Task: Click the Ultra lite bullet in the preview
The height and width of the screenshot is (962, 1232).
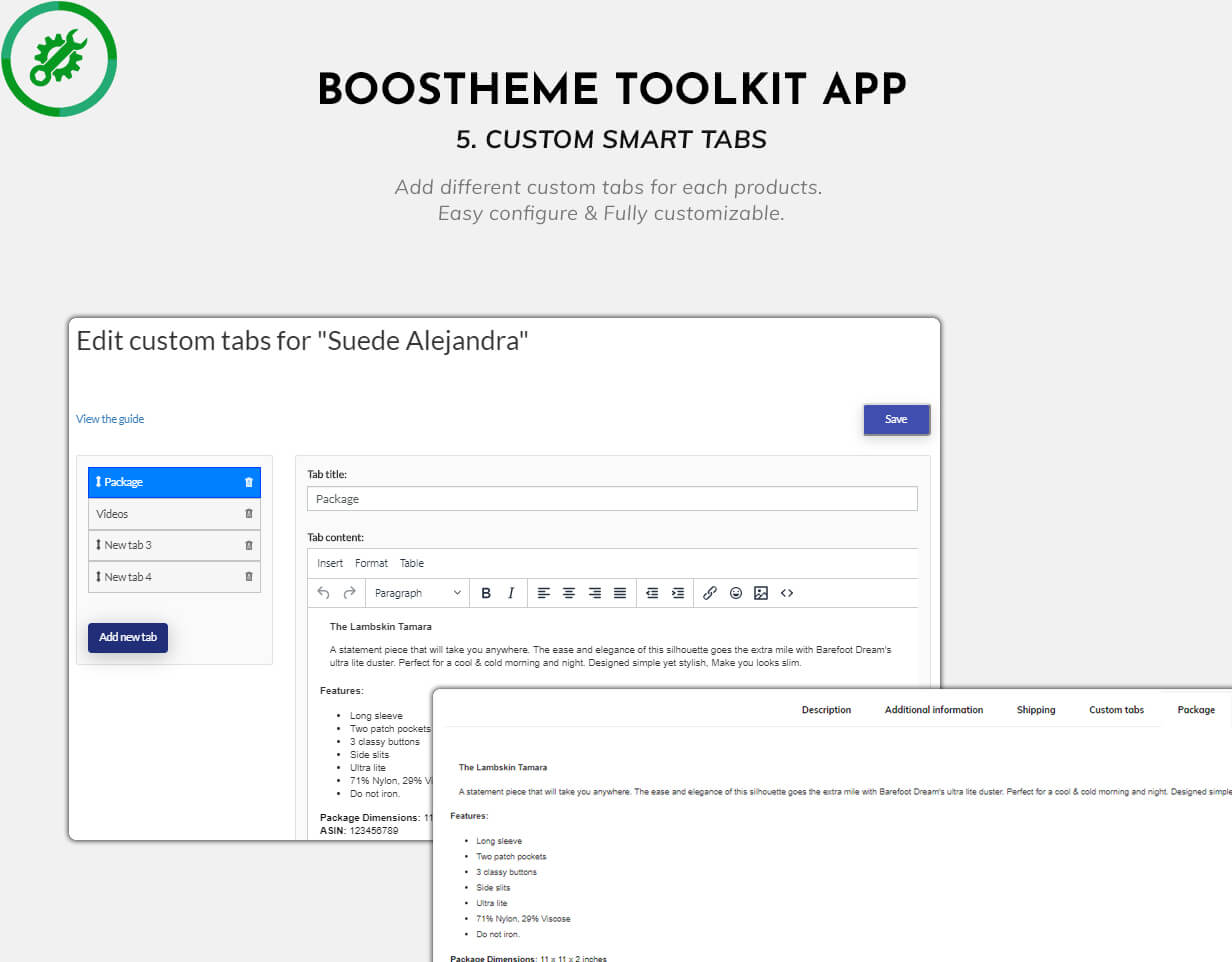Action: [492, 903]
